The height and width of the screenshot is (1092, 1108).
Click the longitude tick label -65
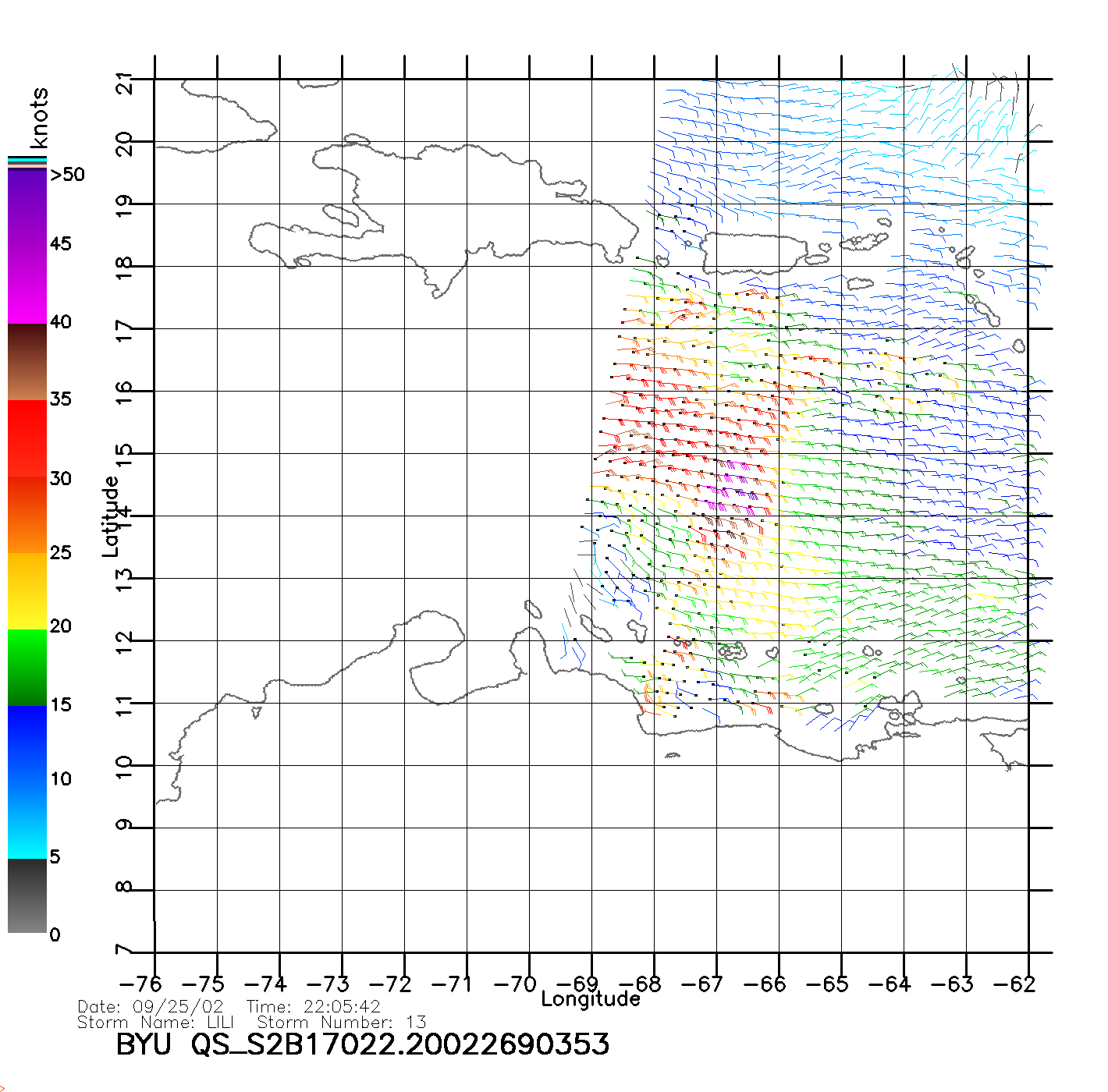(x=827, y=984)
